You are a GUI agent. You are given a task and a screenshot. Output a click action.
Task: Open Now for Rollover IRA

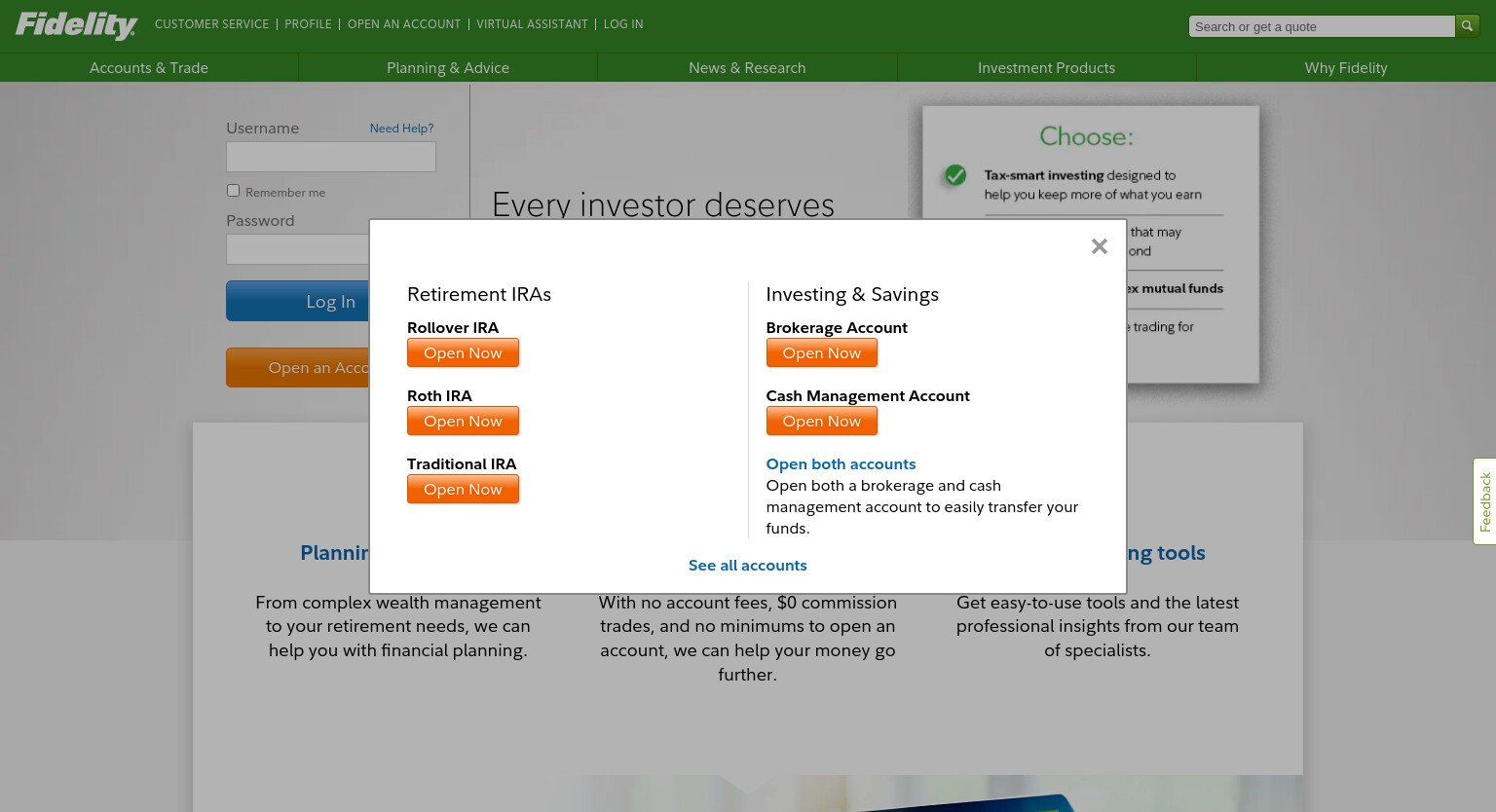point(463,352)
